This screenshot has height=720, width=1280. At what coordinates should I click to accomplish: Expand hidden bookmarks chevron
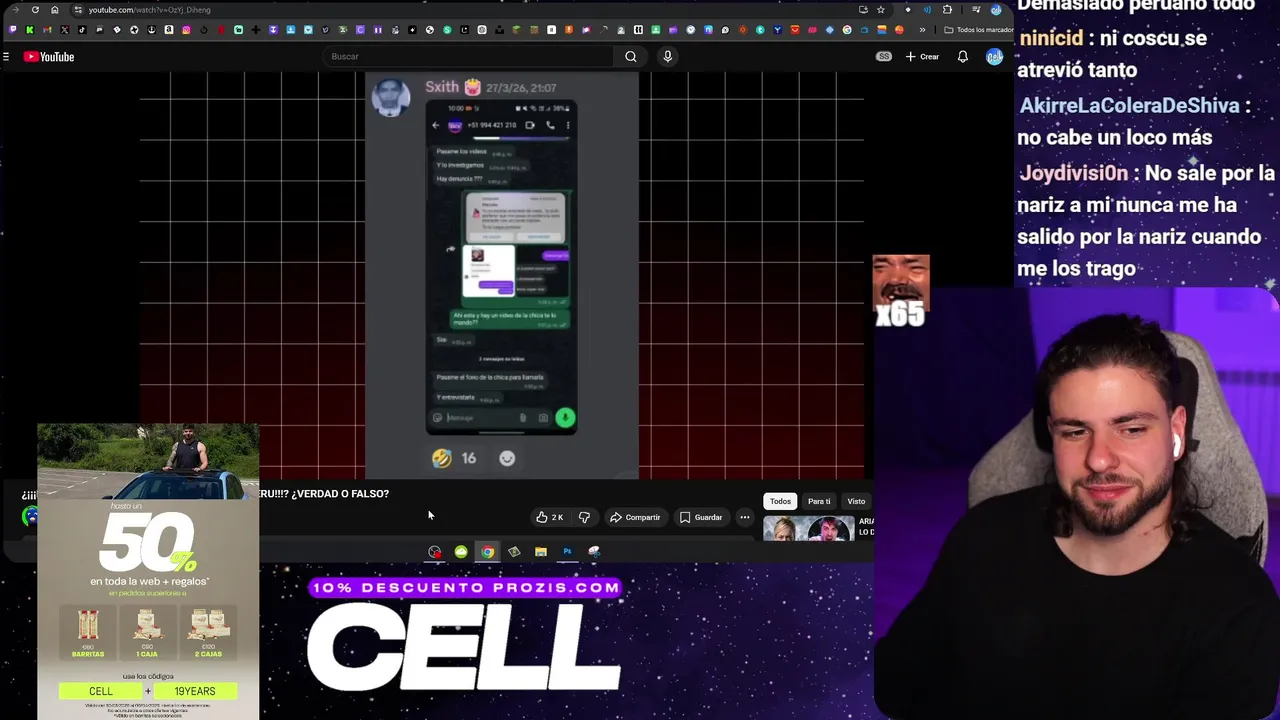click(x=922, y=30)
